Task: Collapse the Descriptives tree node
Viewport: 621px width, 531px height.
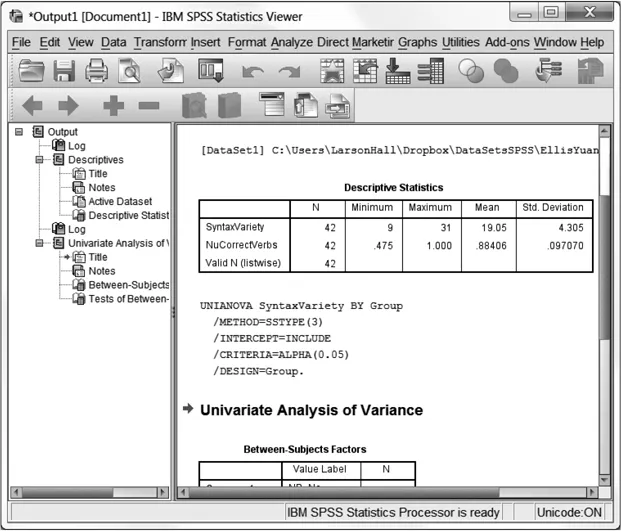Action: (x=39, y=159)
